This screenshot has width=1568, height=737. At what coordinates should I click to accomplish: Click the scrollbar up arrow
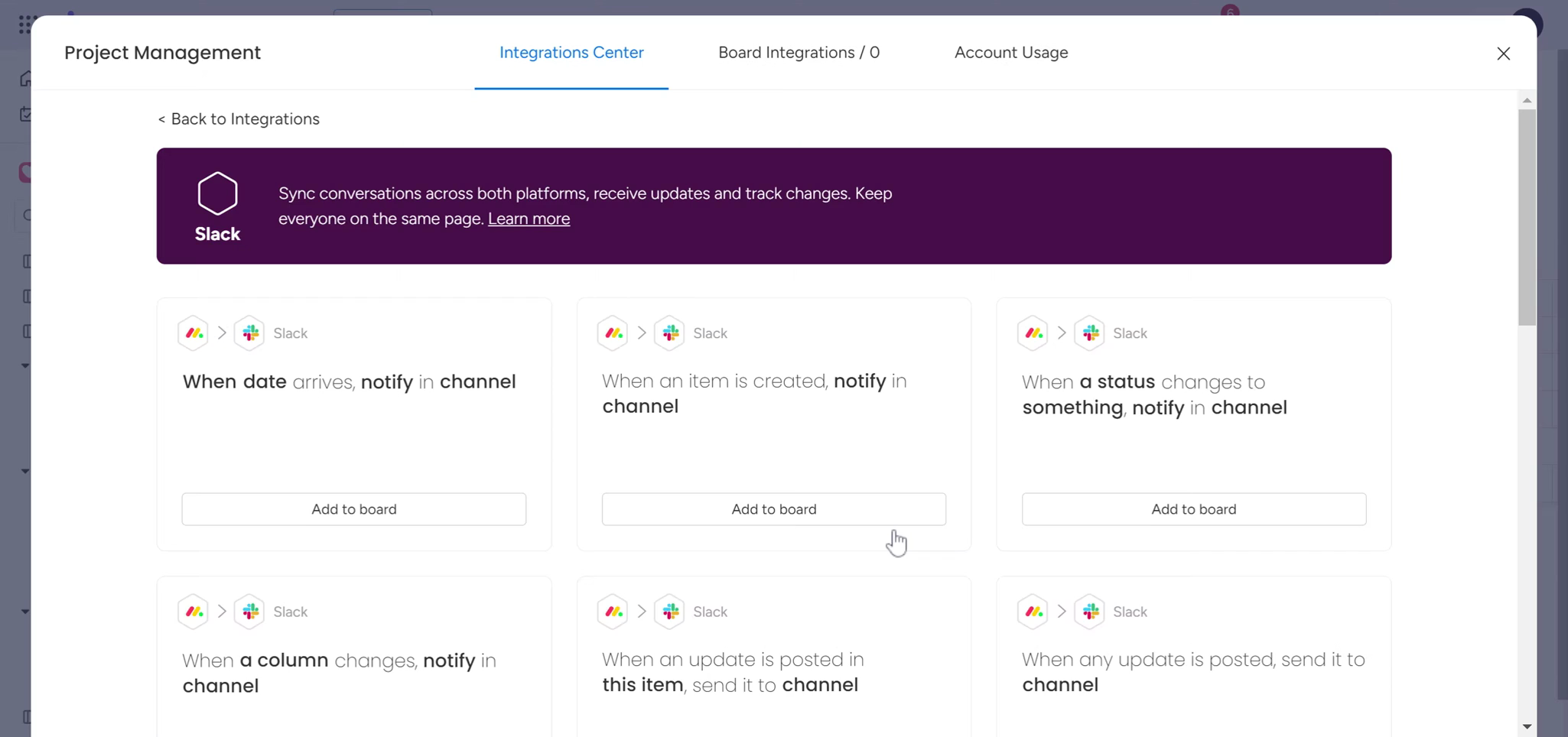1527,100
